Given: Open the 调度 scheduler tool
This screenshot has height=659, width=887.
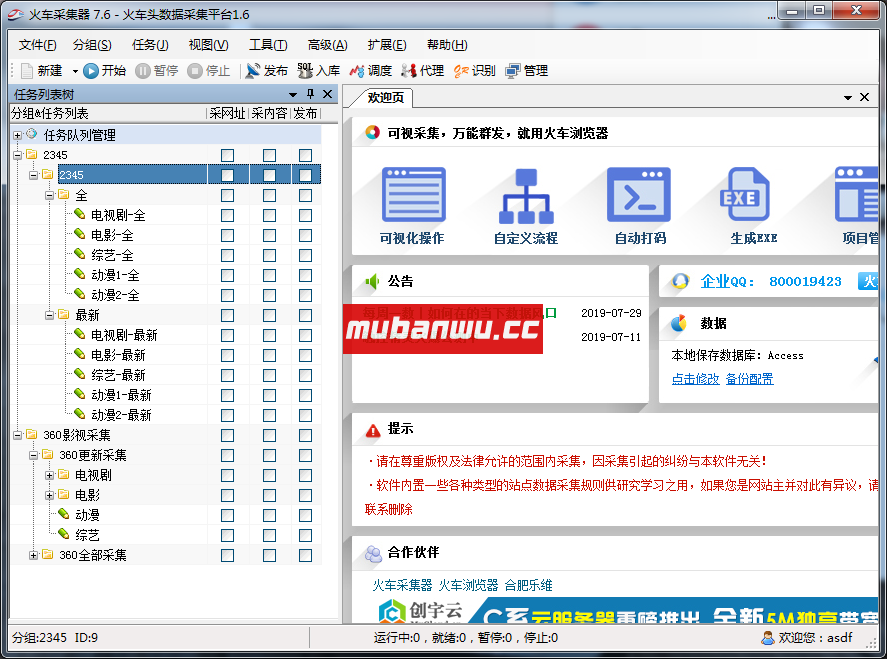Looking at the screenshot, I should pyautogui.click(x=356, y=71).
